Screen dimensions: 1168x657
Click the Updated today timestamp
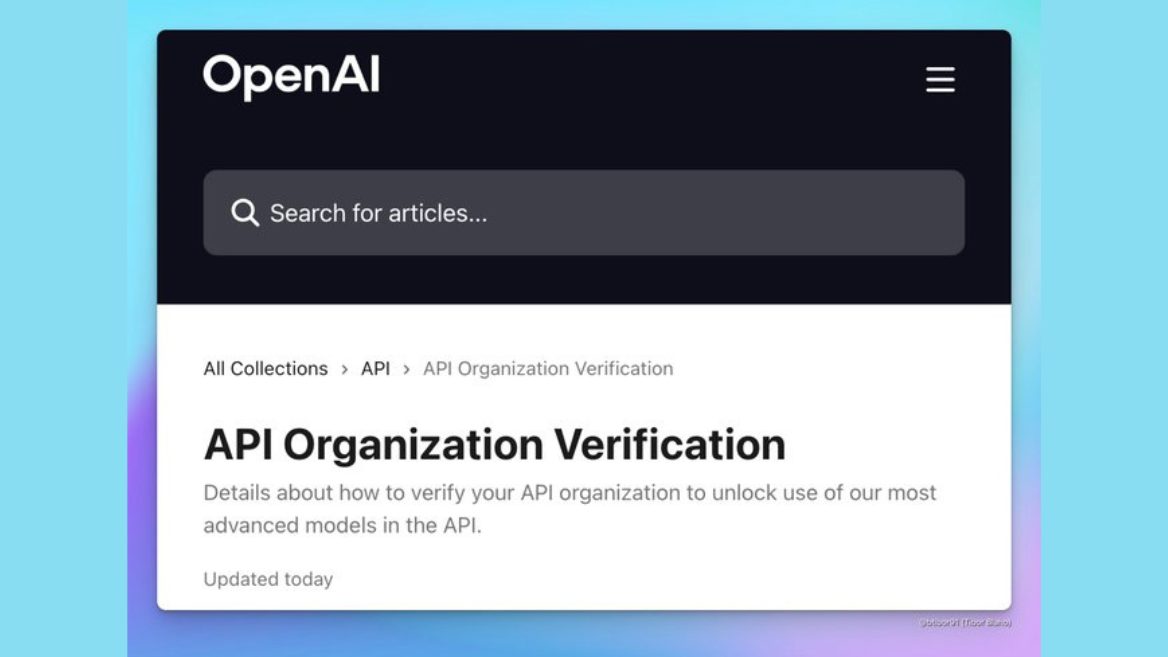click(268, 579)
